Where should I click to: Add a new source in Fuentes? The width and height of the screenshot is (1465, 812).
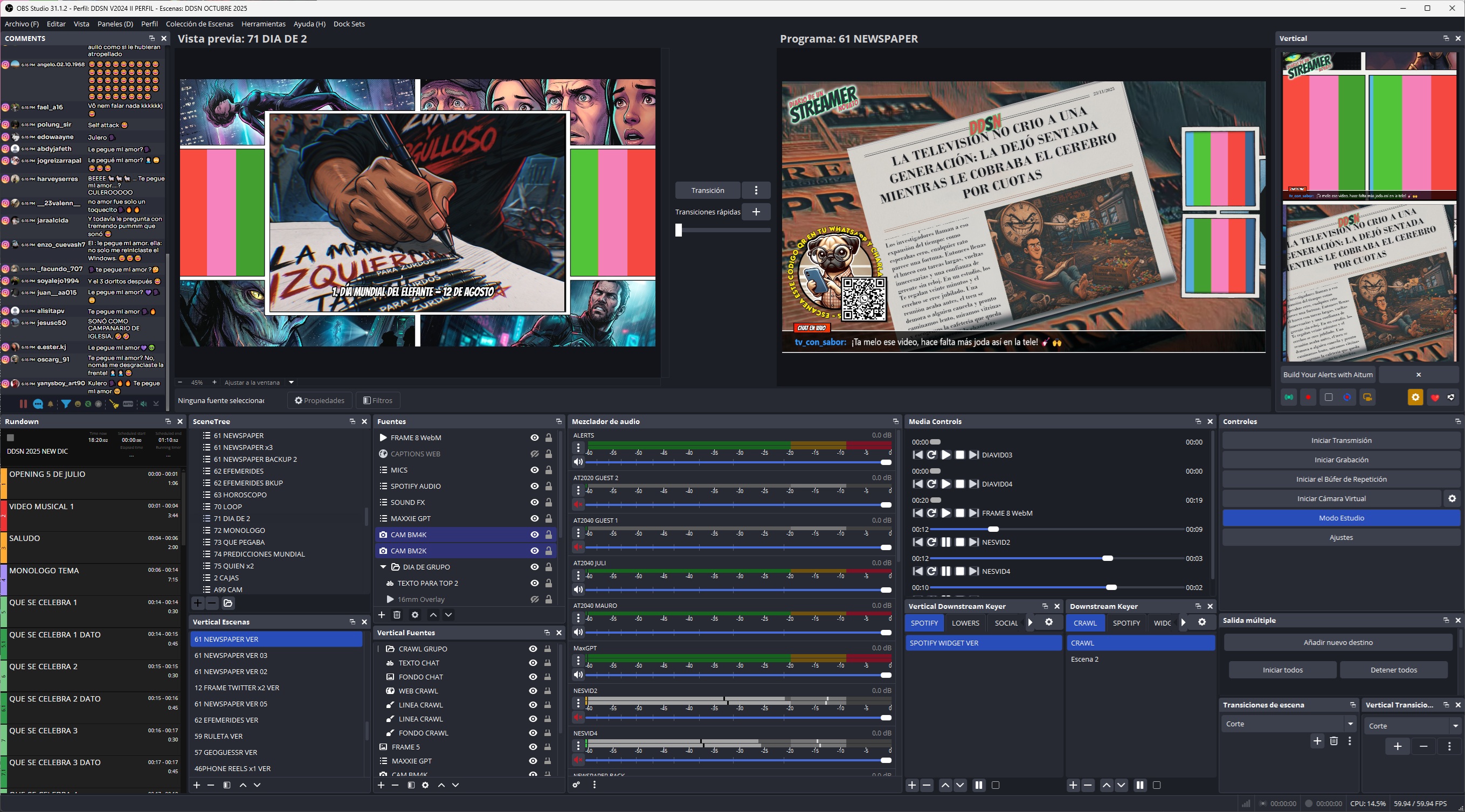[x=382, y=615]
